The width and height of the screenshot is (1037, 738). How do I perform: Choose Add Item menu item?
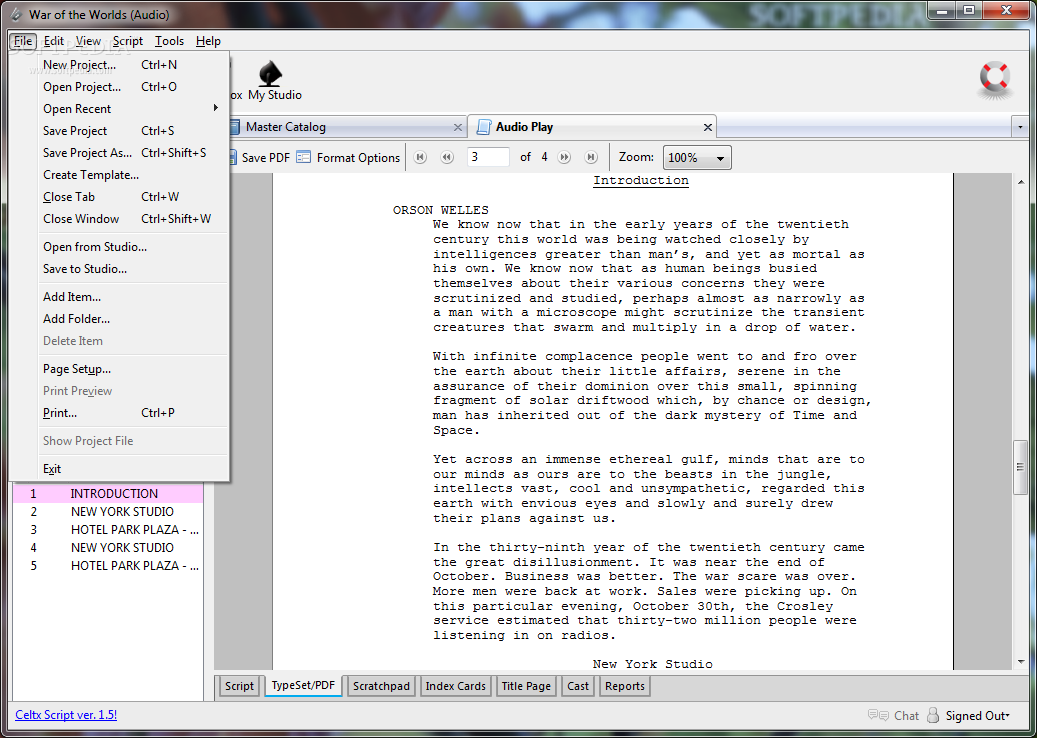tap(119, 297)
